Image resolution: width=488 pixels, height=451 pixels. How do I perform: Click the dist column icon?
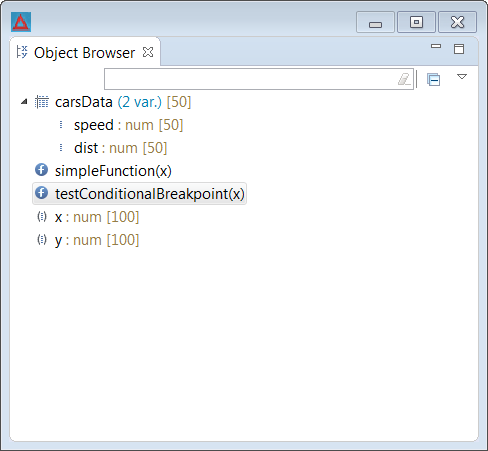tap(61, 147)
